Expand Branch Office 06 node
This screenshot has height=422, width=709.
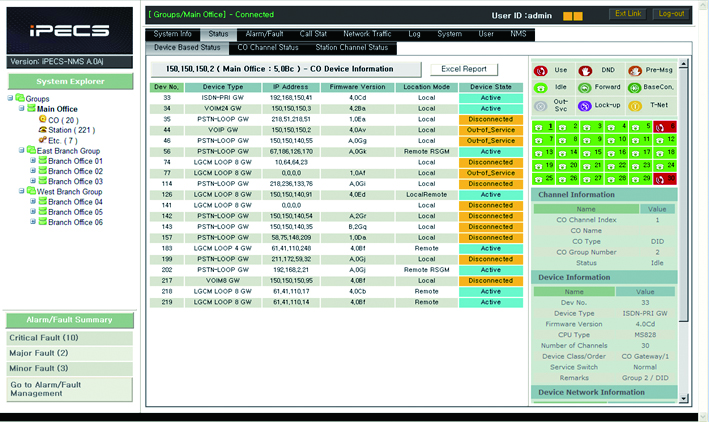tap(33, 222)
